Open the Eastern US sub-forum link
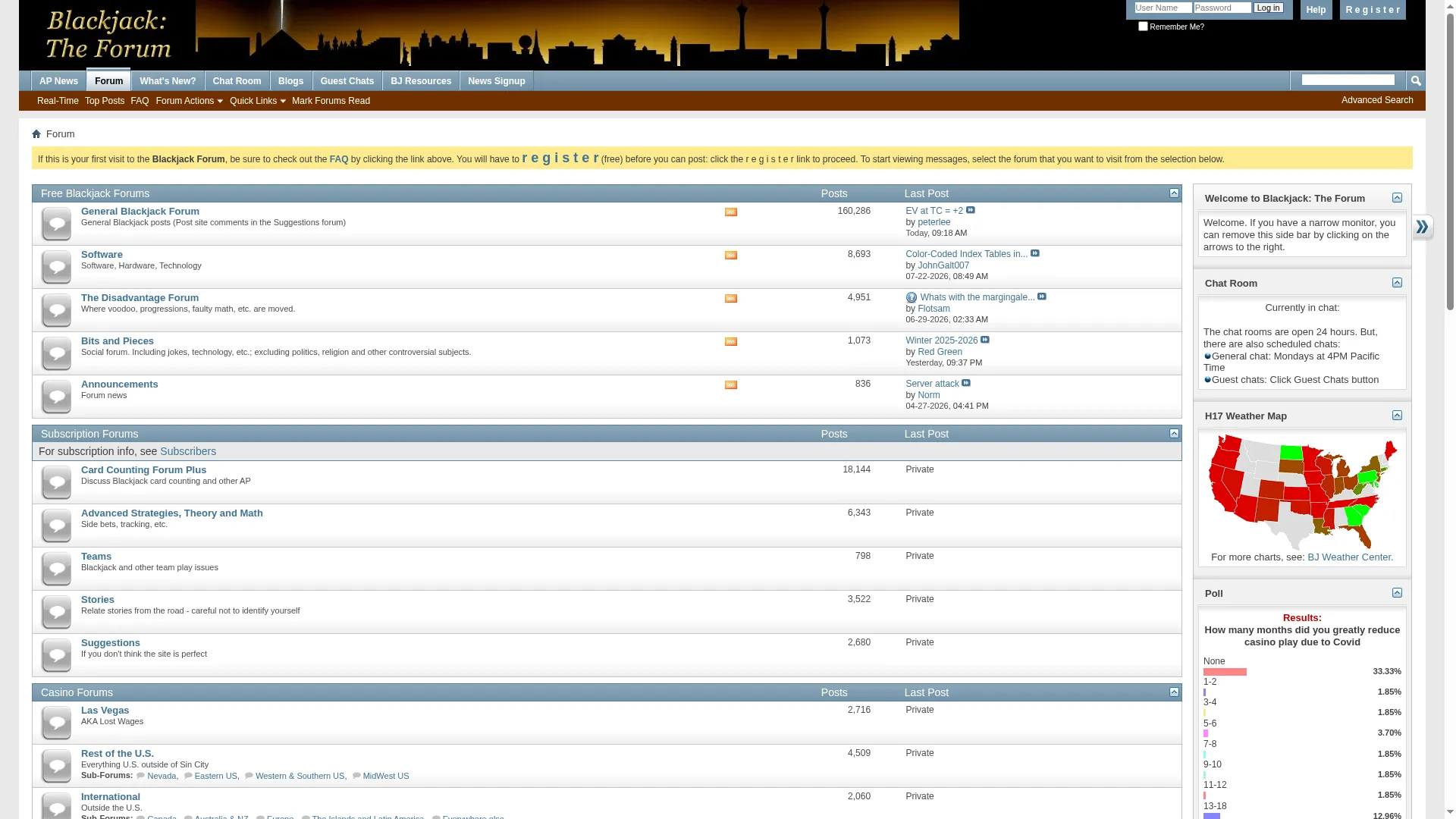This screenshot has height=819, width=1456. [215, 776]
